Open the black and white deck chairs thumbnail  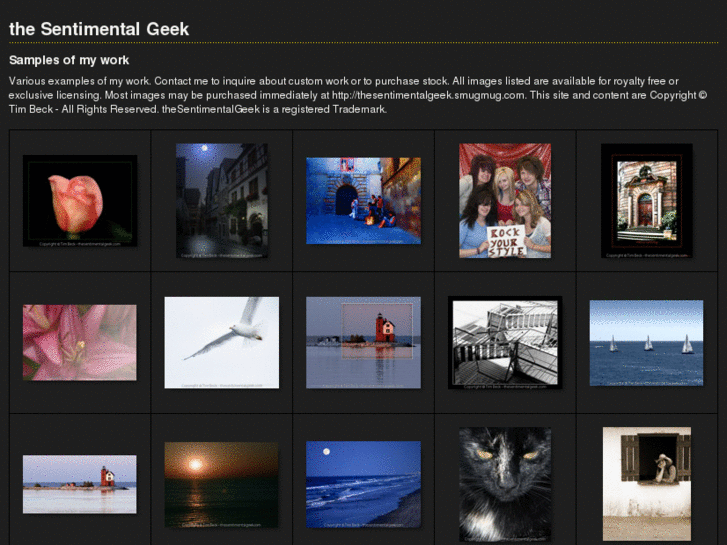click(505, 342)
